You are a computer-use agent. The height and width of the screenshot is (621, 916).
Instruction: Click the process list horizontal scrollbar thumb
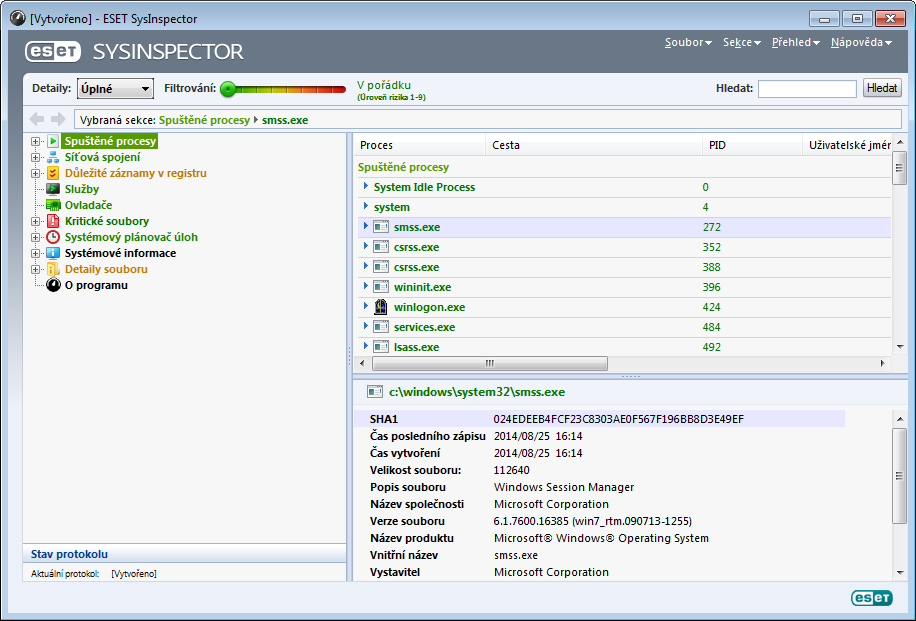pyautogui.click(x=490, y=363)
